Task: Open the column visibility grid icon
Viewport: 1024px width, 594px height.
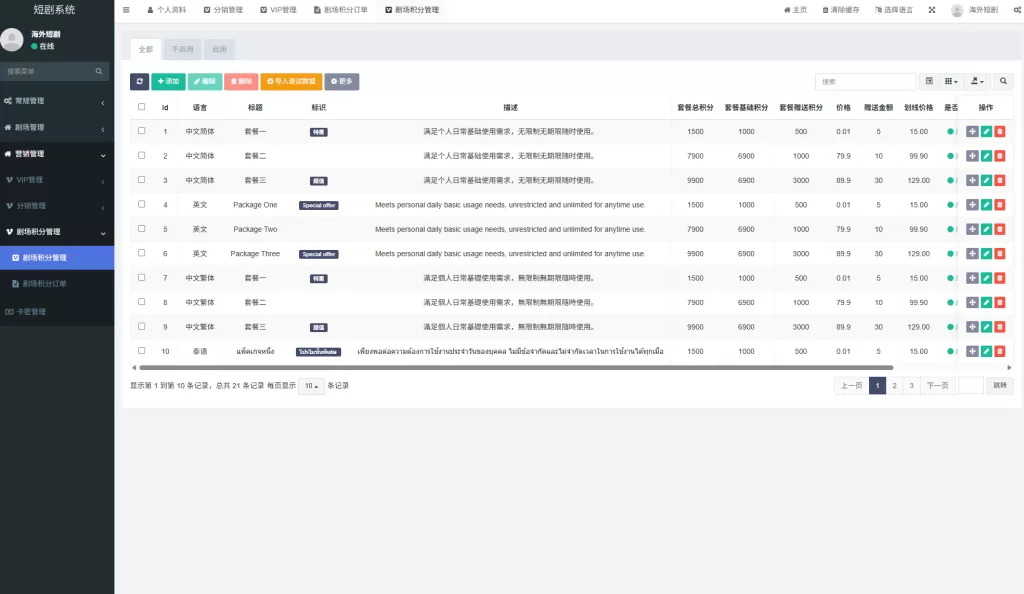Action: [x=948, y=81]
